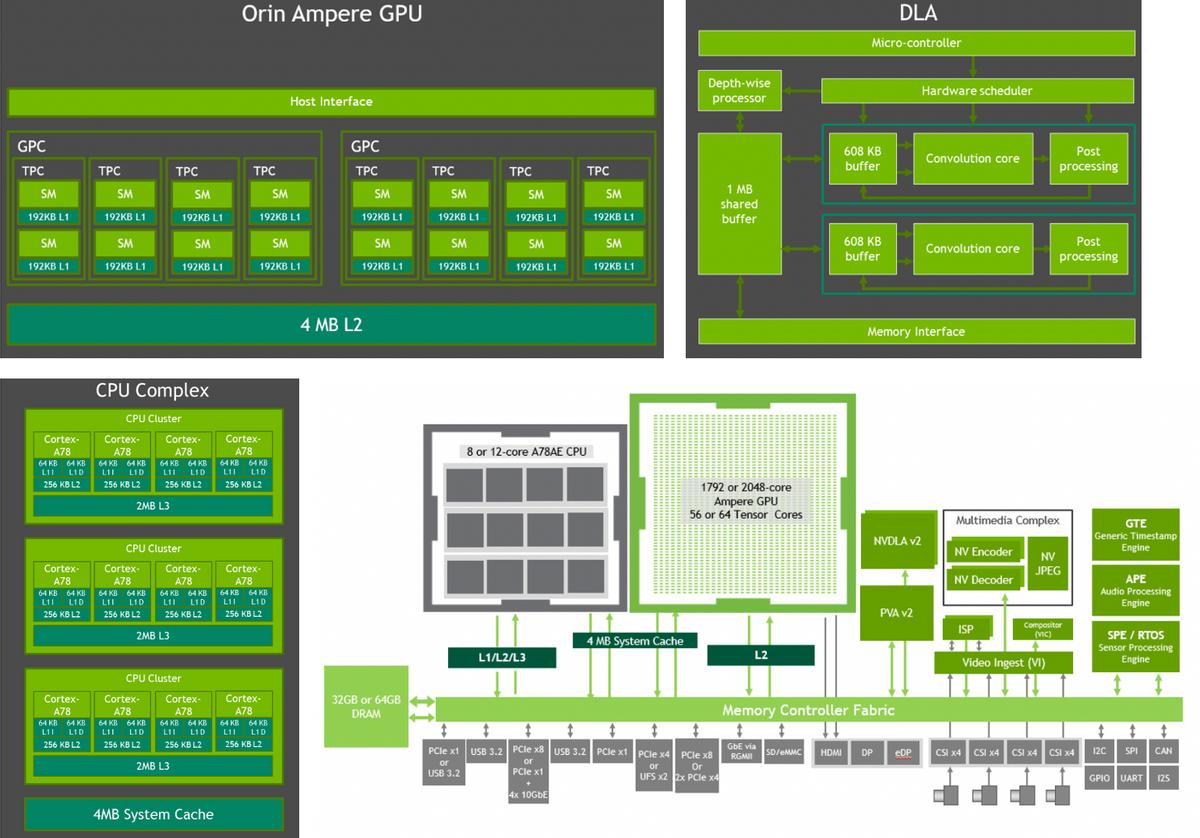Expand the Multimedia Complex group
Viewport: 1200px width, 838px height.
pyautogui.click(x=1006, y=520)
